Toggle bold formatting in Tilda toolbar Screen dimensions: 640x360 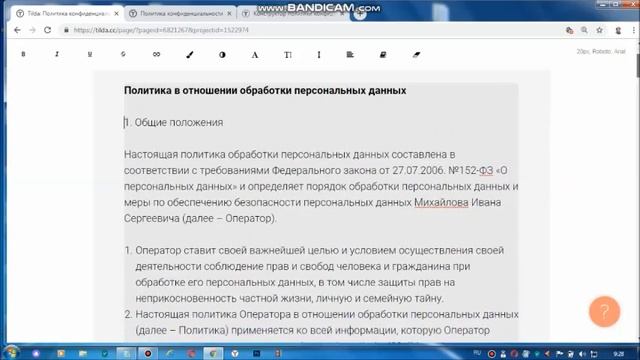pyautogui.click(x=23, y=54)
